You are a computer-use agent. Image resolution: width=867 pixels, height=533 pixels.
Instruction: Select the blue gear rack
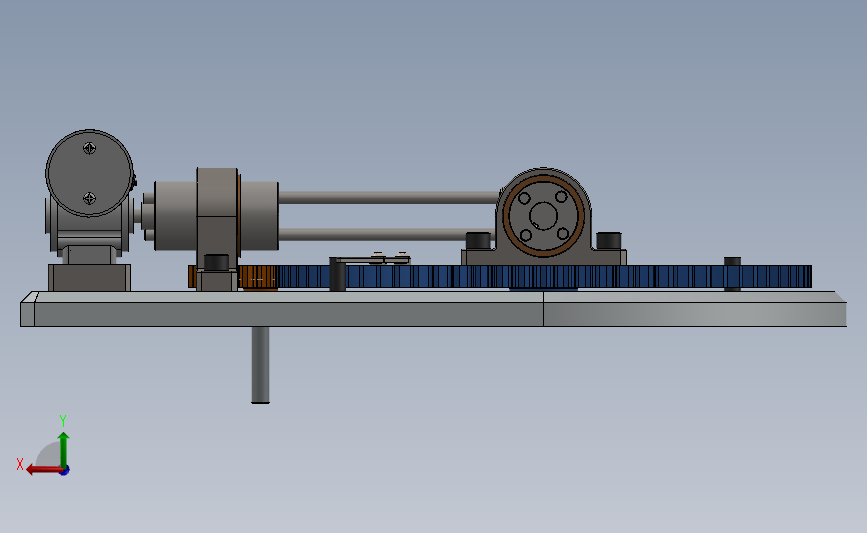[545, 276]
